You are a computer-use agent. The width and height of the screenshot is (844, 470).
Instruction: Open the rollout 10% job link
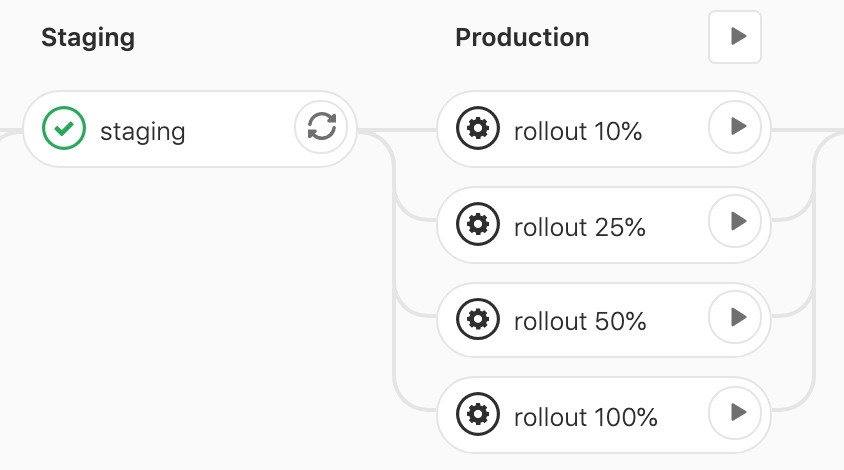tap(577, 131)
